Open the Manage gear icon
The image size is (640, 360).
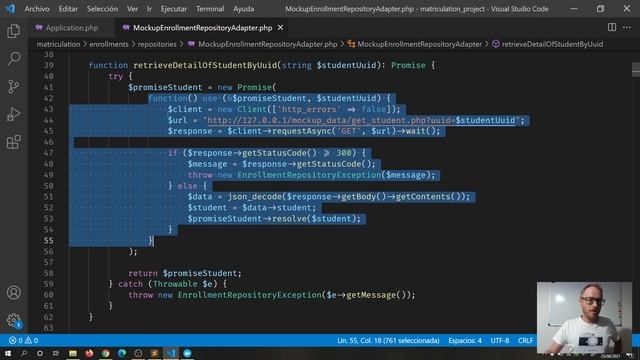13,320
